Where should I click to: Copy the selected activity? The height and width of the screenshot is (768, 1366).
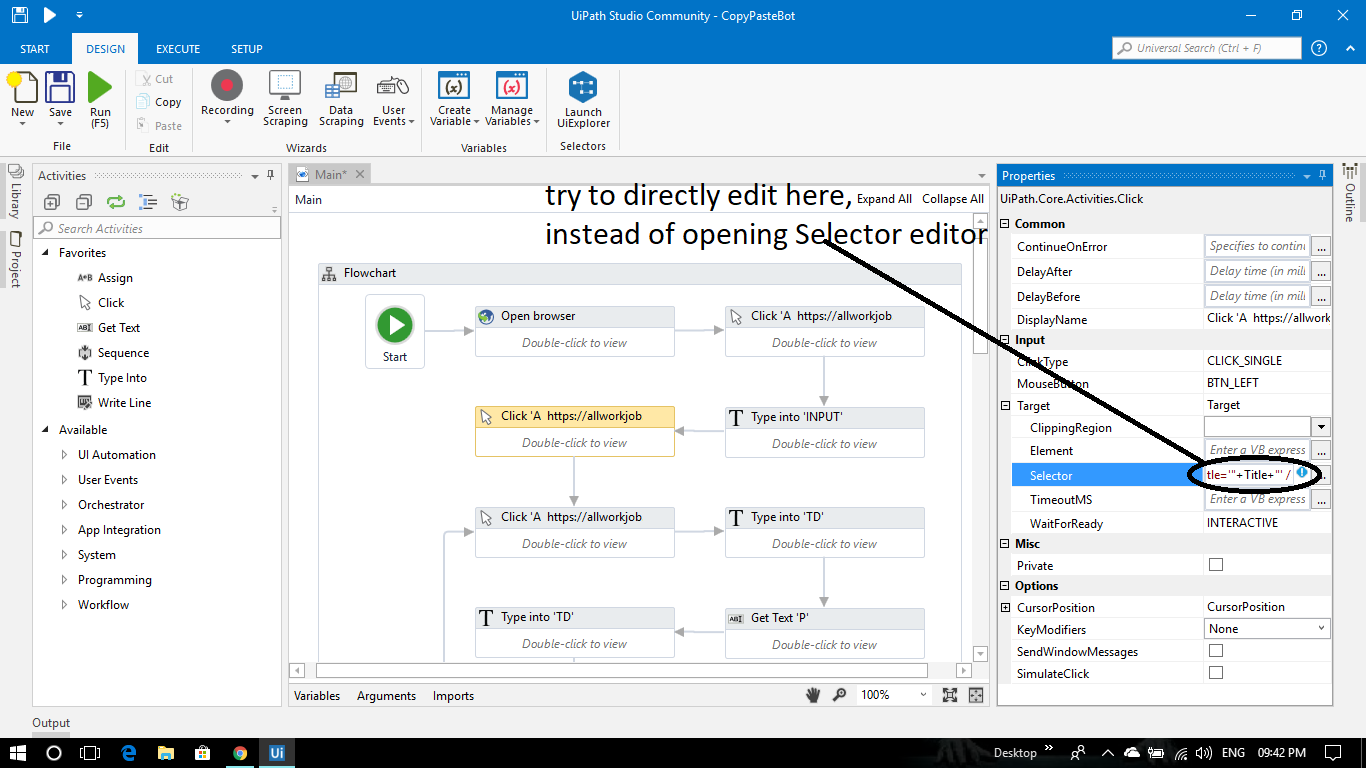click(159, 102)
